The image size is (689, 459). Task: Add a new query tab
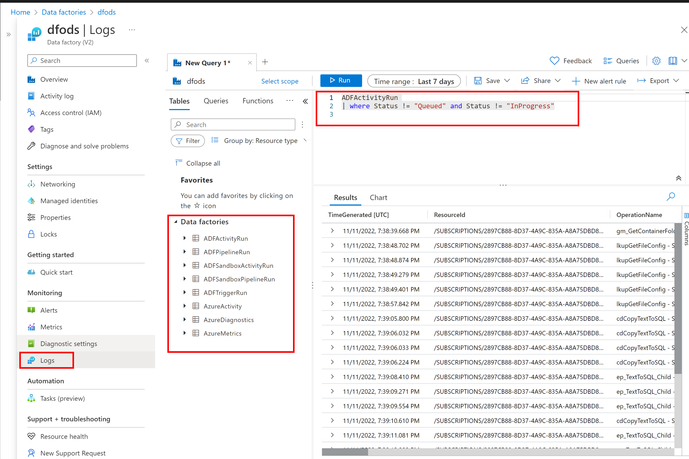click(265, 62)
